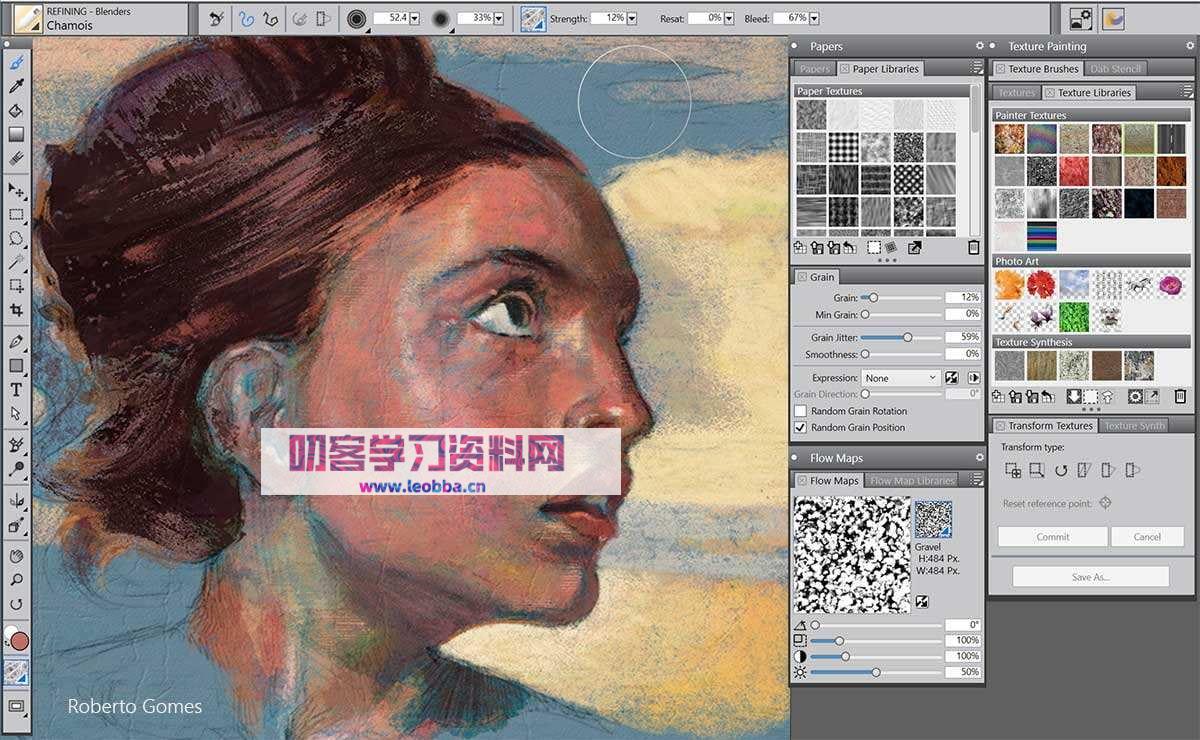This screenshot has width=1200, height=740.
Task: Activate the Text tool
Action: (x=16, y=390)
